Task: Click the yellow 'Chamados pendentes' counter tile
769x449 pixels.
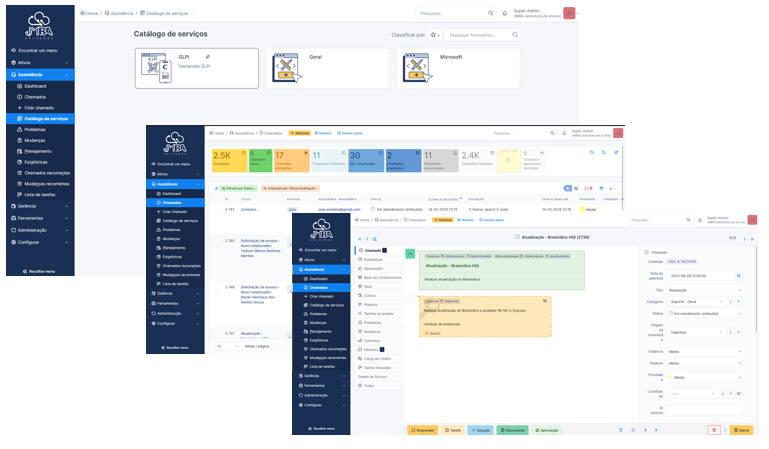Action: point(290,160)
